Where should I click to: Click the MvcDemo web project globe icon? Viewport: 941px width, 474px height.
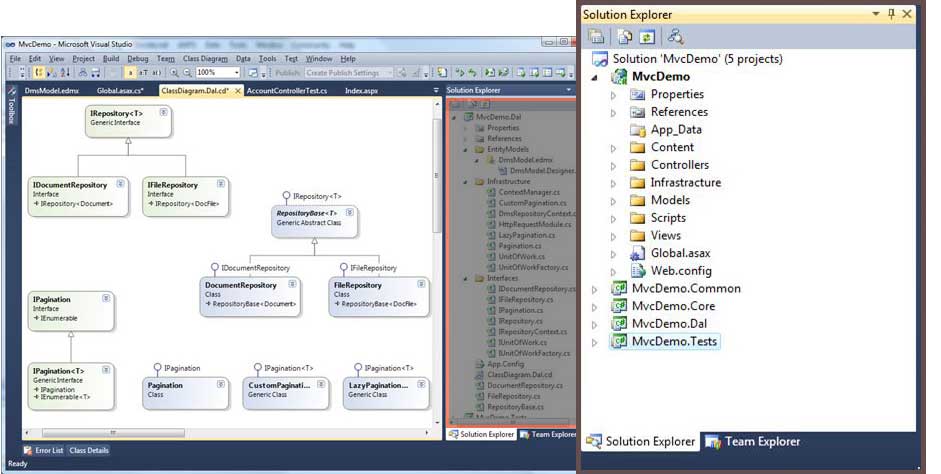coord(619,77)
